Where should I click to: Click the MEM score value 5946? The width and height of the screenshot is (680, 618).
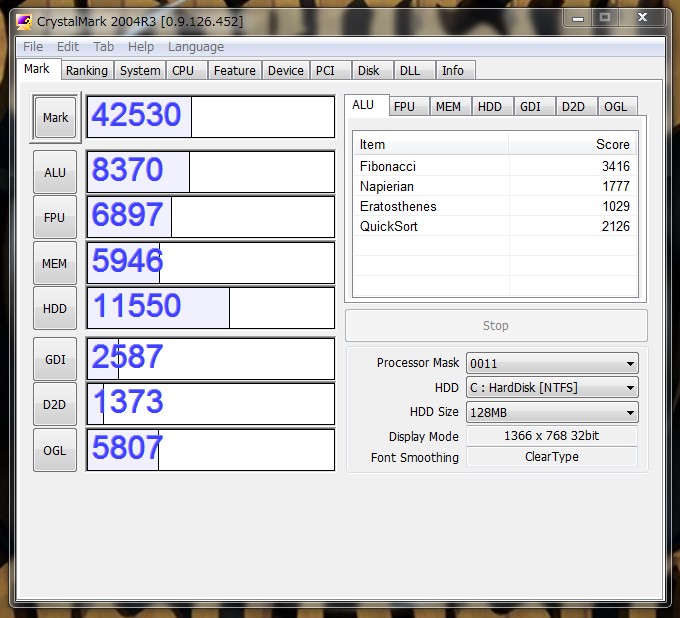click(x=128, y=261)
